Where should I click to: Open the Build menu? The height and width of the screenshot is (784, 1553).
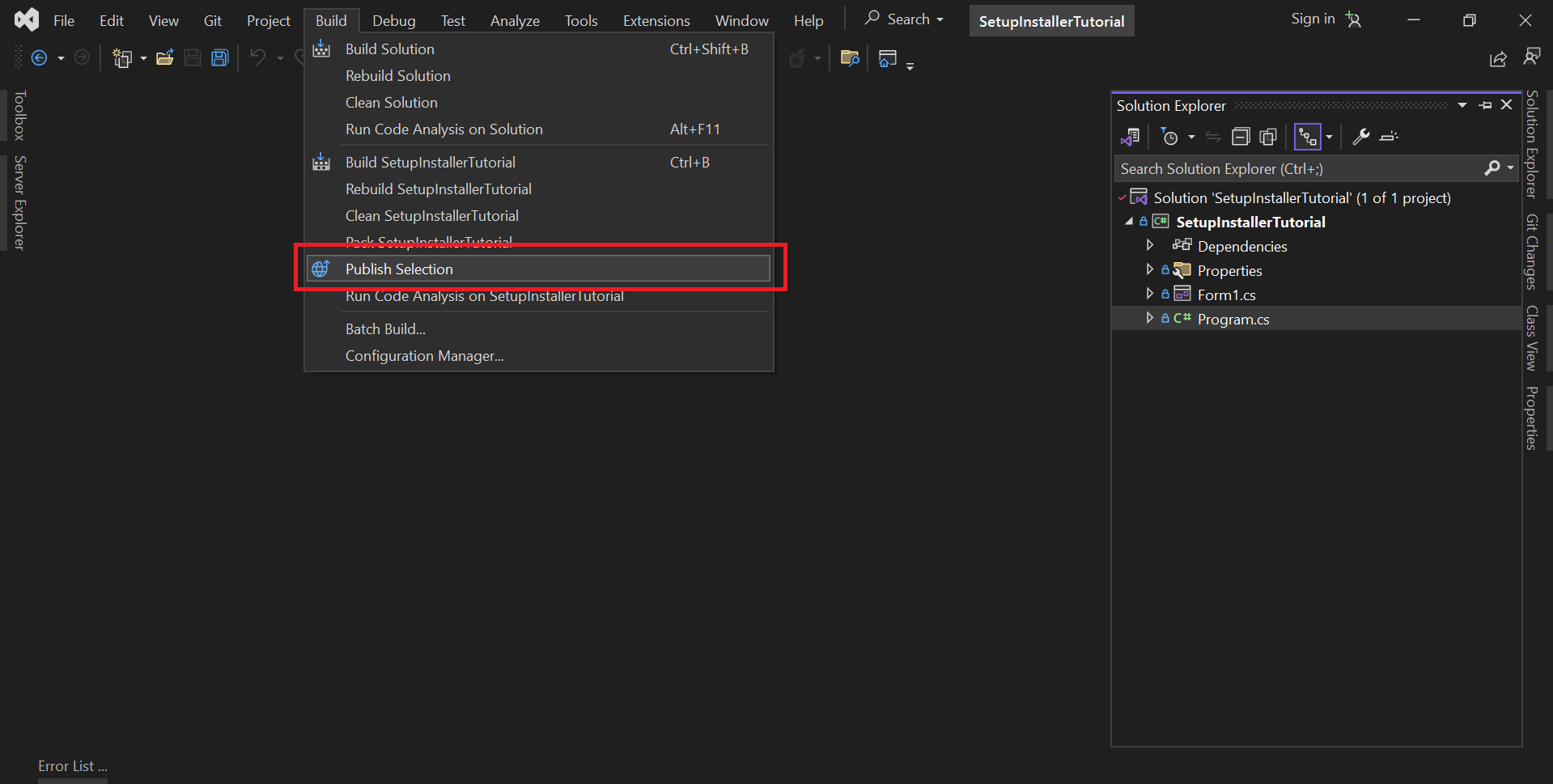331,20
